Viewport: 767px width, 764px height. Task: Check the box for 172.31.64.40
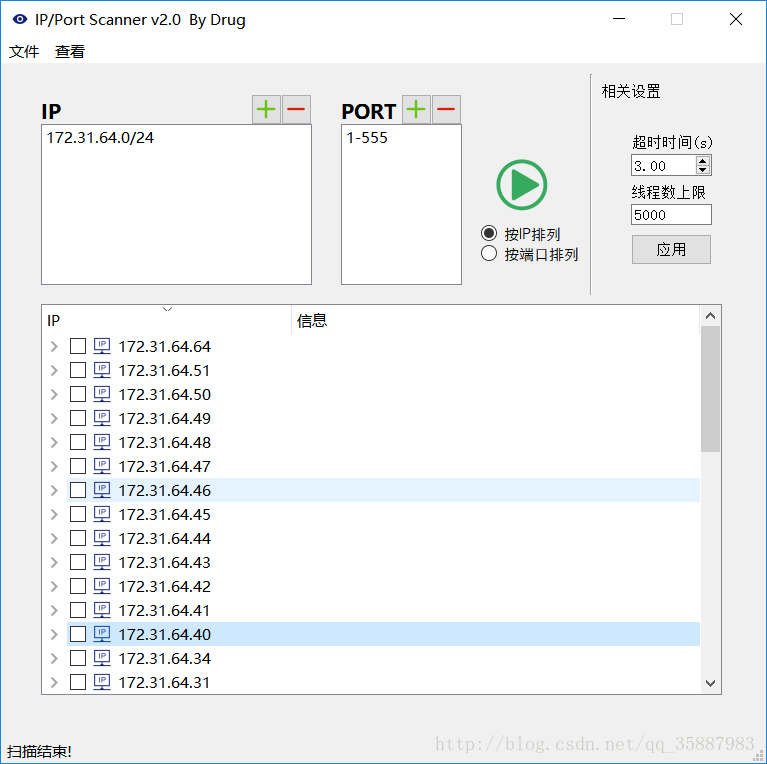click(x=78, y=634)
